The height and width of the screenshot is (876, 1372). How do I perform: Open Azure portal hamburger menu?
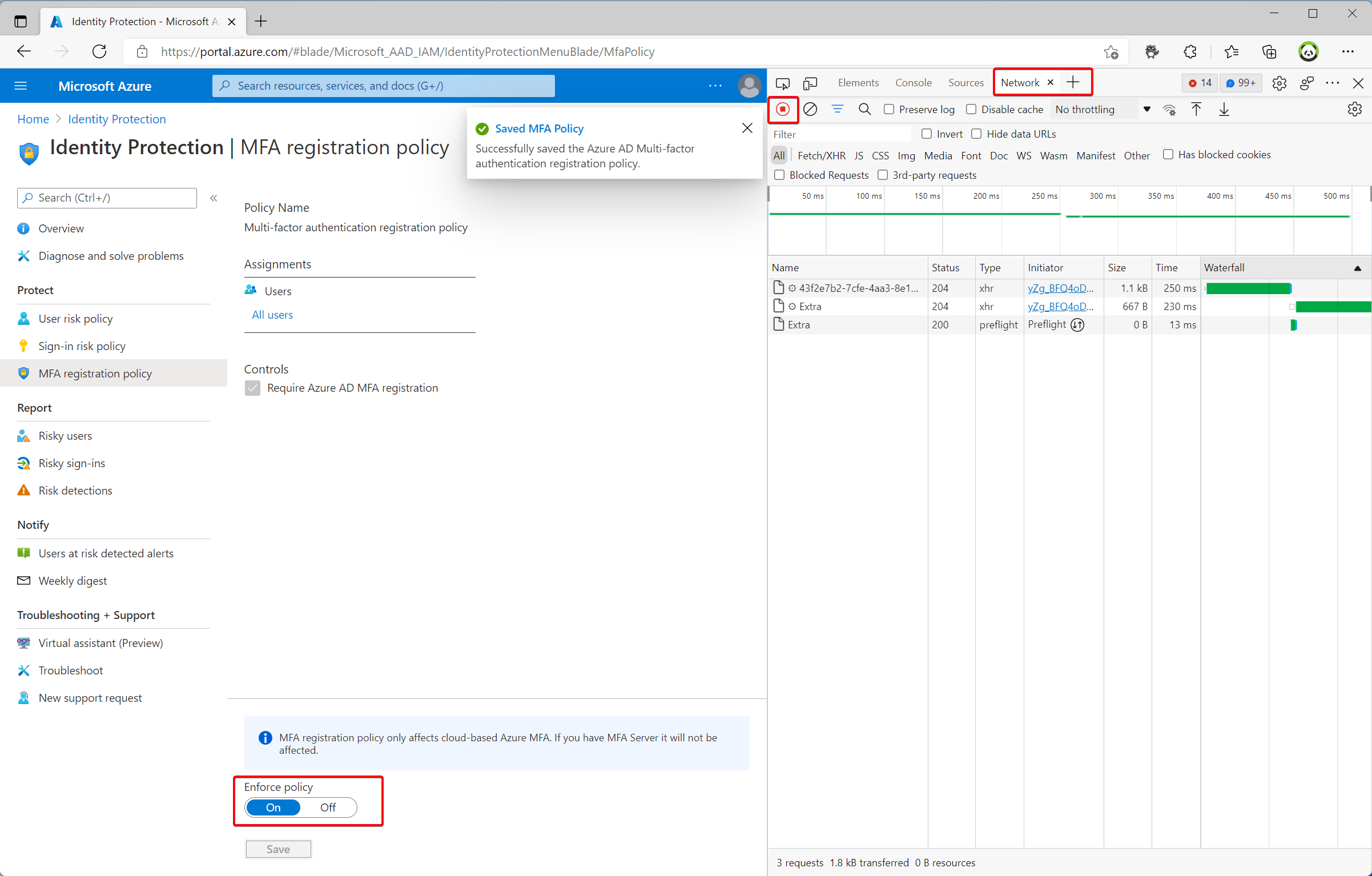21,86
